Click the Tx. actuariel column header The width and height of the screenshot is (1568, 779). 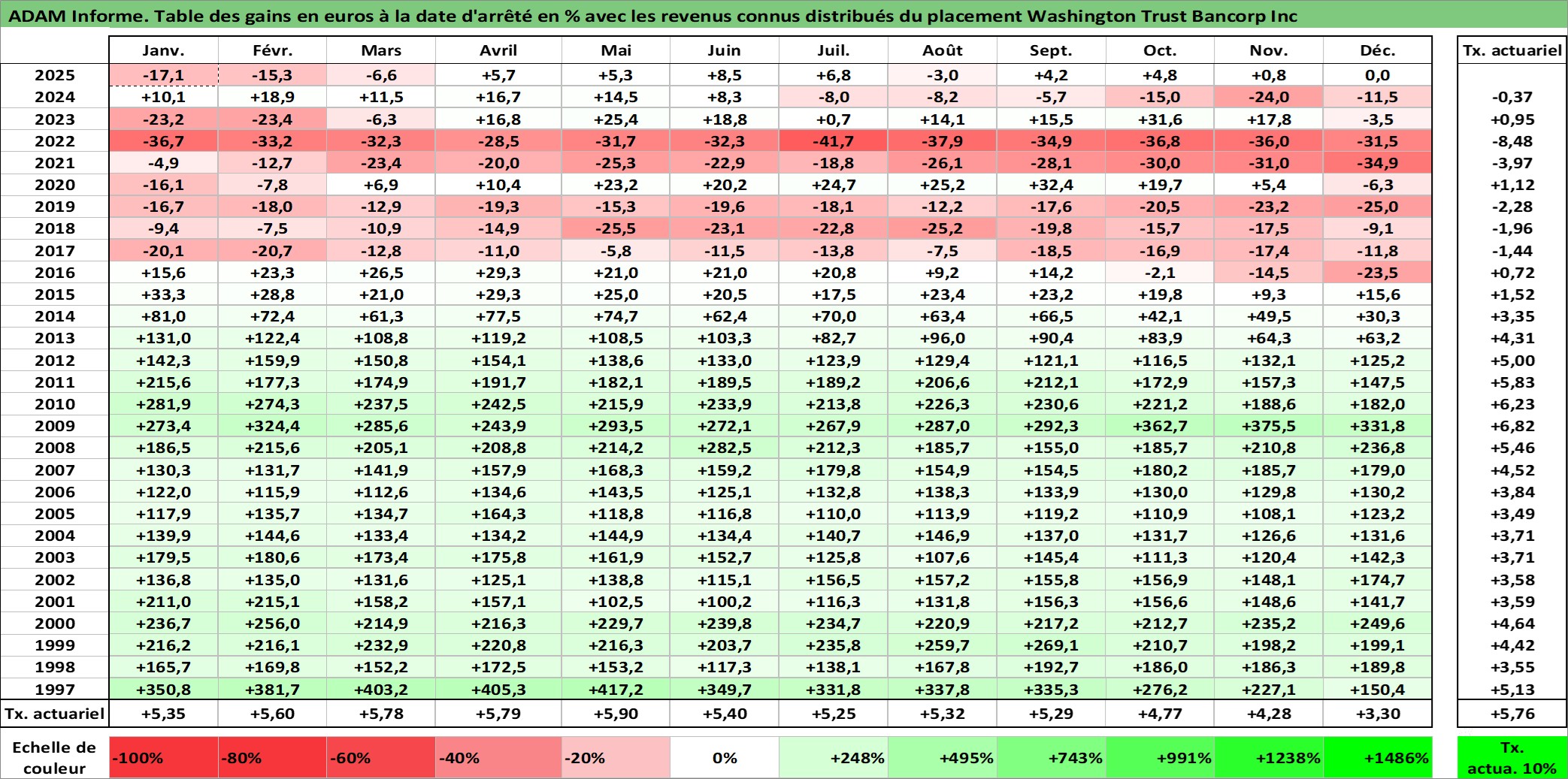click(1512, 50)
